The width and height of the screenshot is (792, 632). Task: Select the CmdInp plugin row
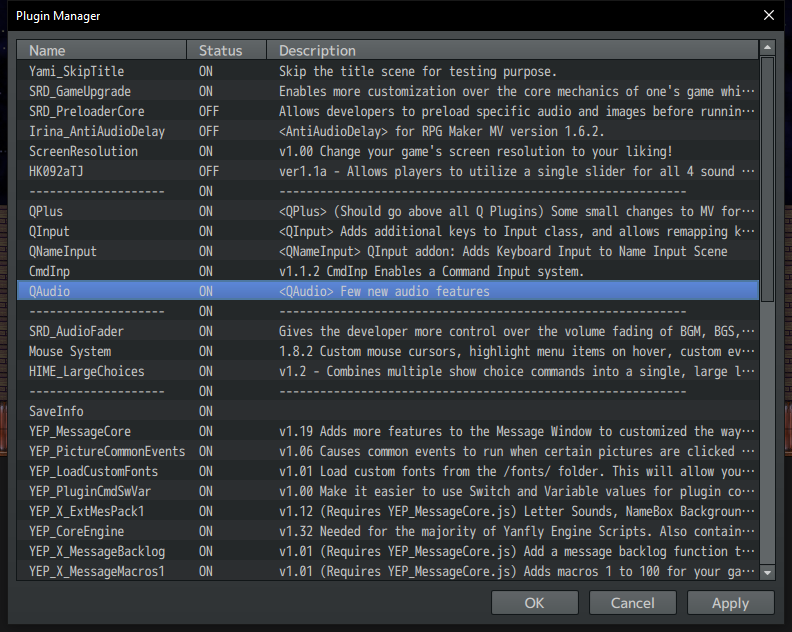387,271
